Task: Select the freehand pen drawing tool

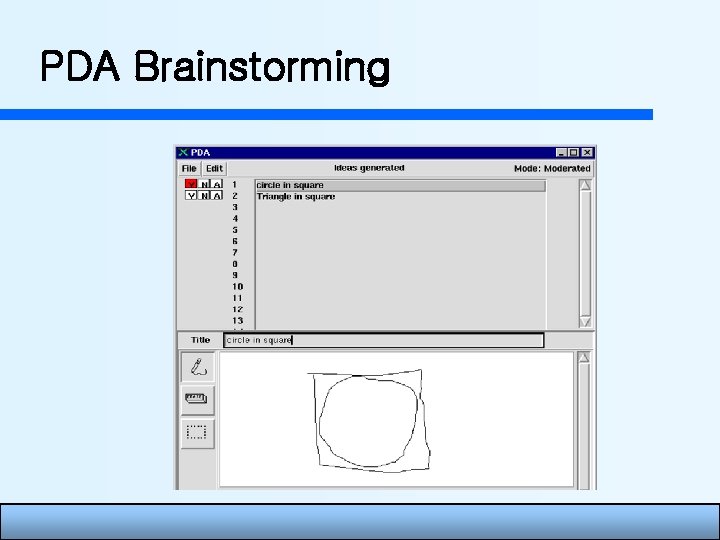Action: click(197, 367)
